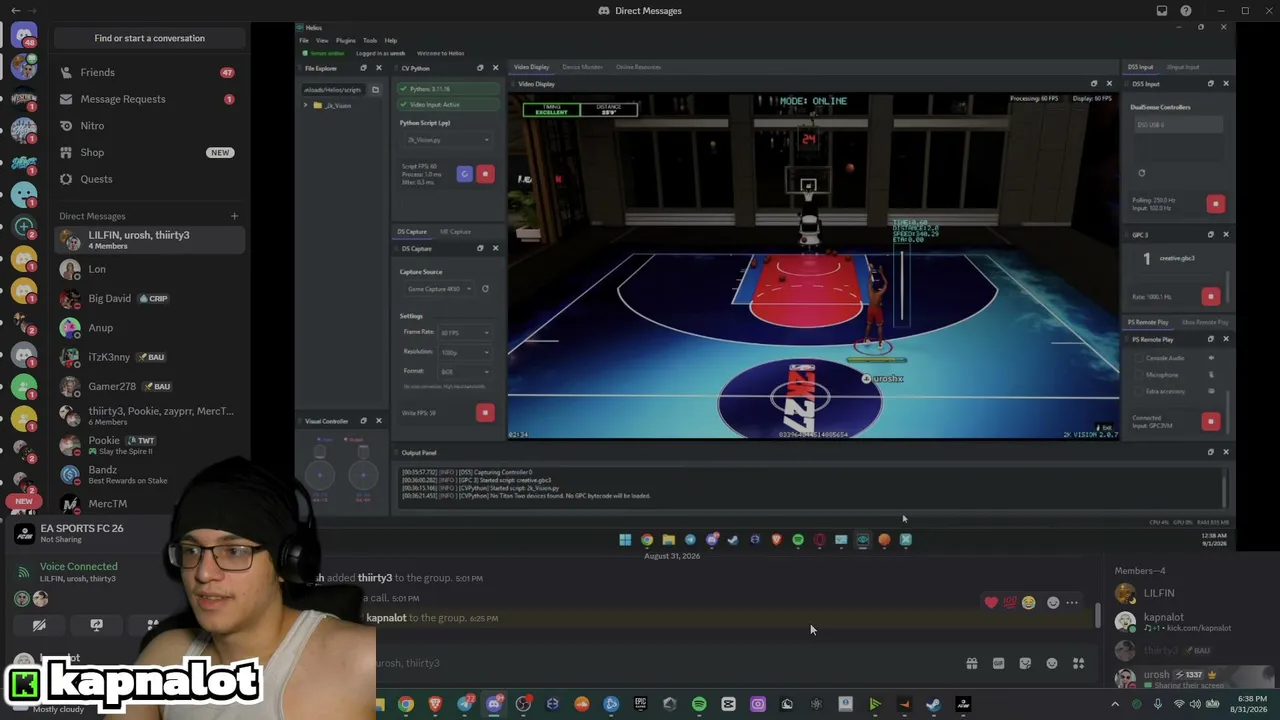Screen dimensions: 1280x720
Task: Reload the Python script with the blue button in Helios
Action: [464, 174]
